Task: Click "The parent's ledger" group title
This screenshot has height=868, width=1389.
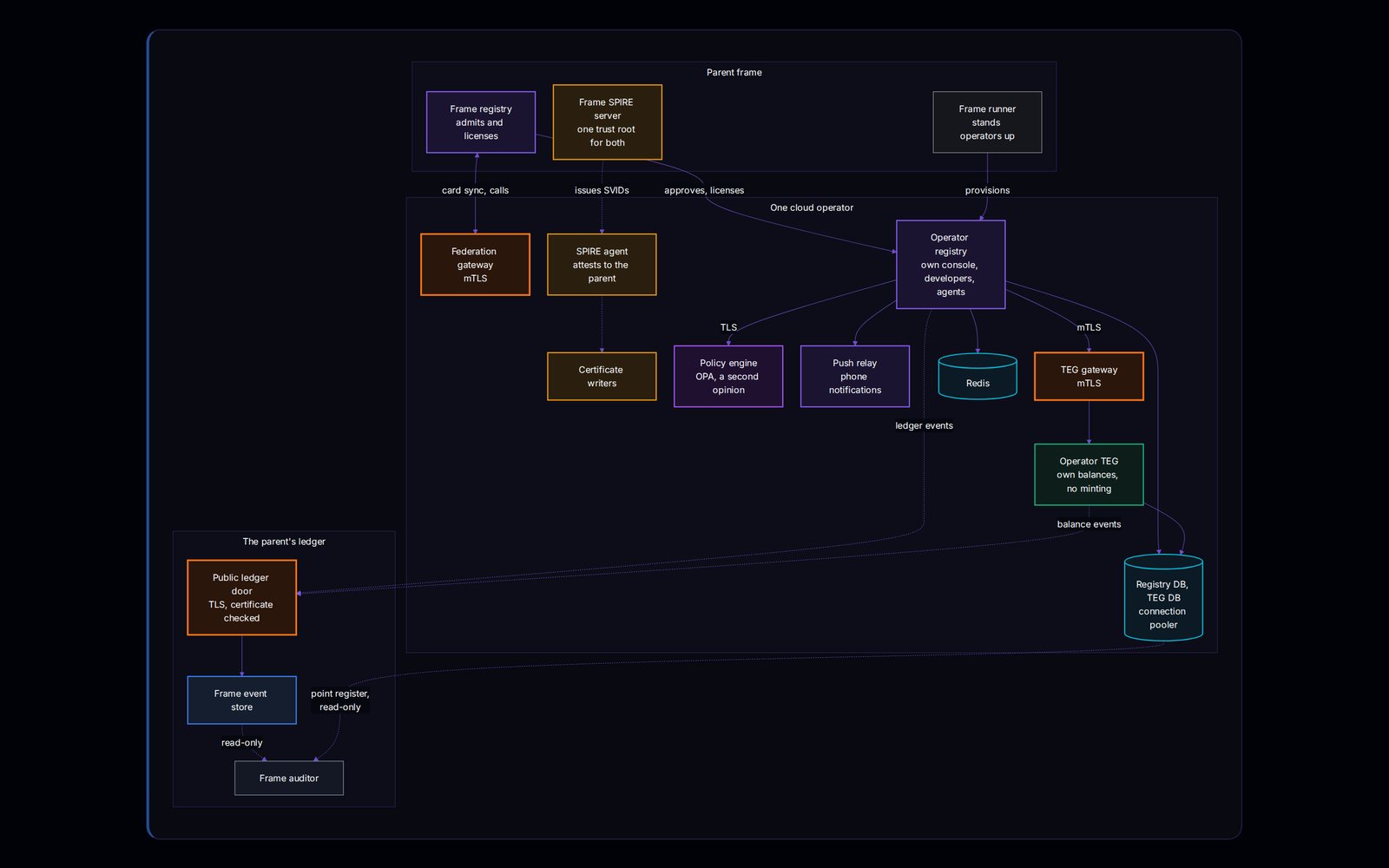Action: 284,542
